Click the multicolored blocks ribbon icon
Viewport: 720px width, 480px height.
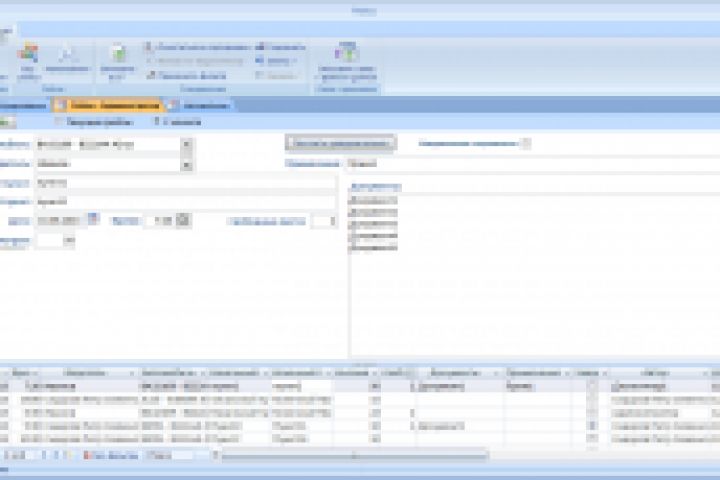click(x=28, y=52)
